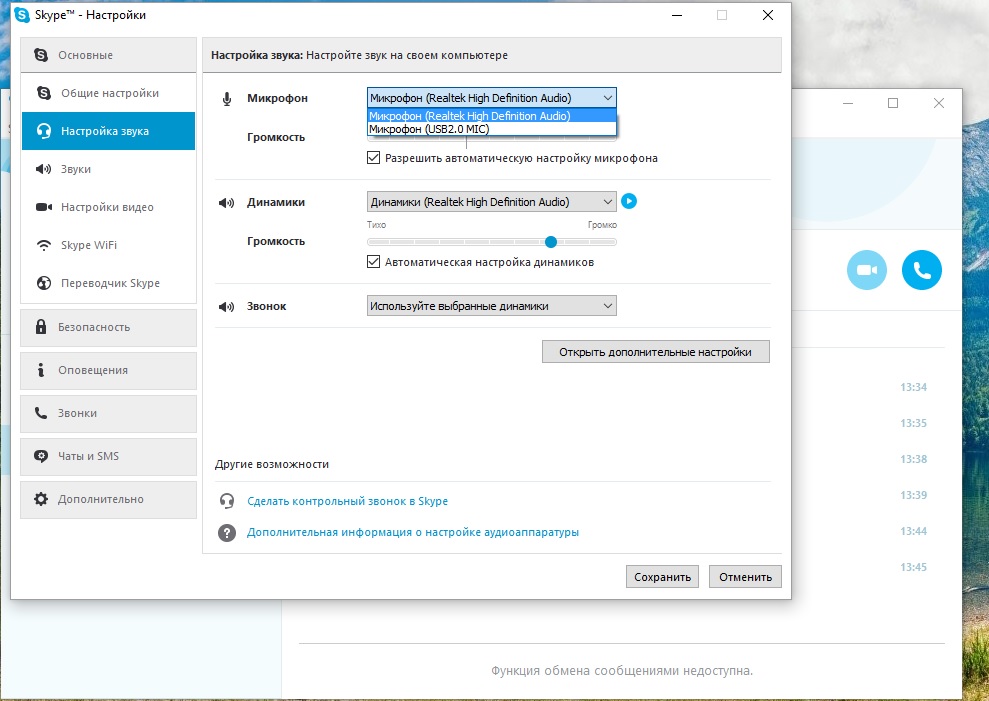
Task: Open the Звонок device dropdown
Action: [x=491, y=306]
